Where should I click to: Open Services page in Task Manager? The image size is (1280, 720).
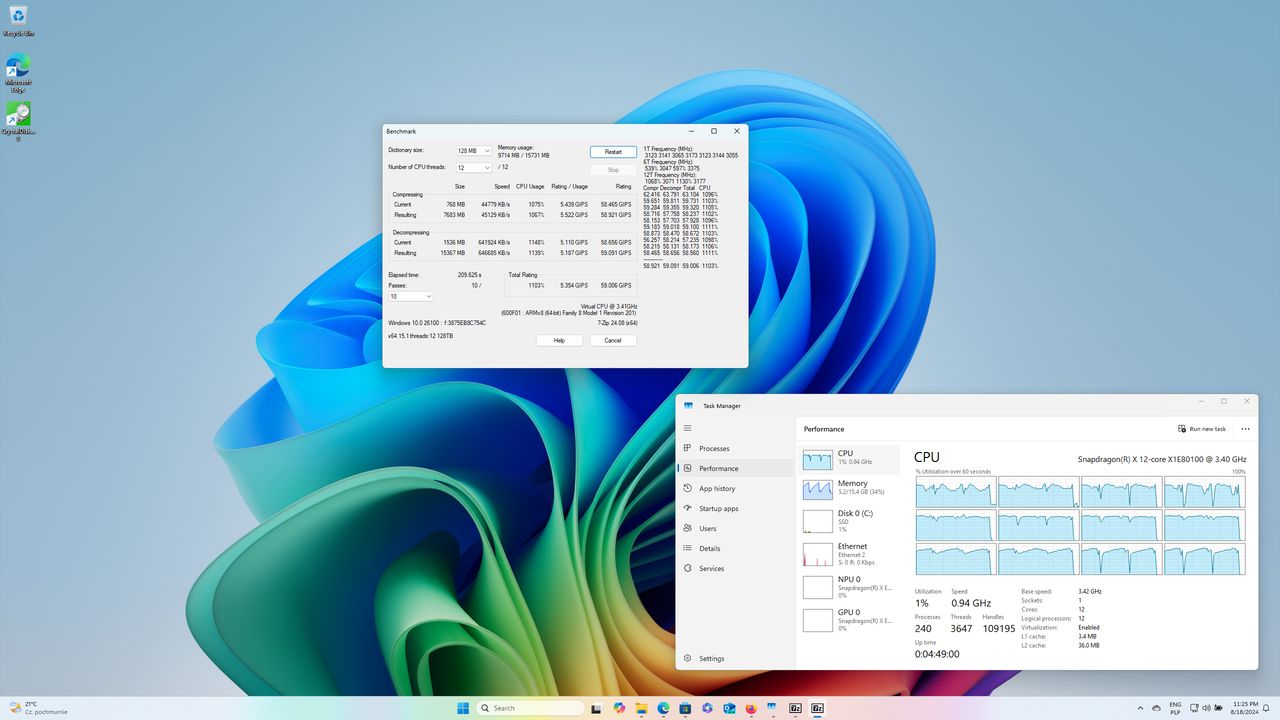pyautogui.click(x=735, y=568)
